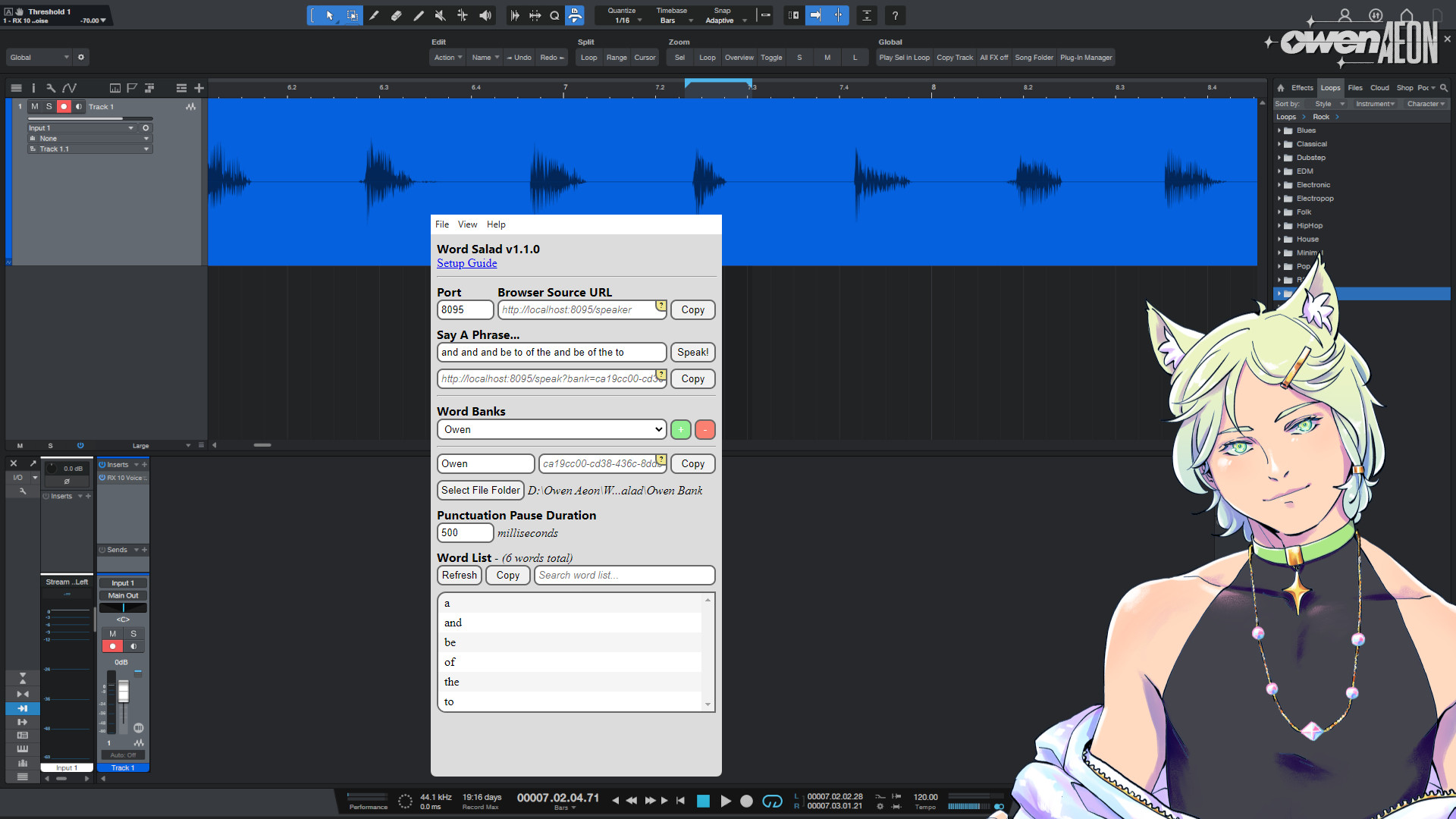Toggle input monitor on Track 1 header
The height and width of the screenshot is (819, 1456).
[79, 107]
